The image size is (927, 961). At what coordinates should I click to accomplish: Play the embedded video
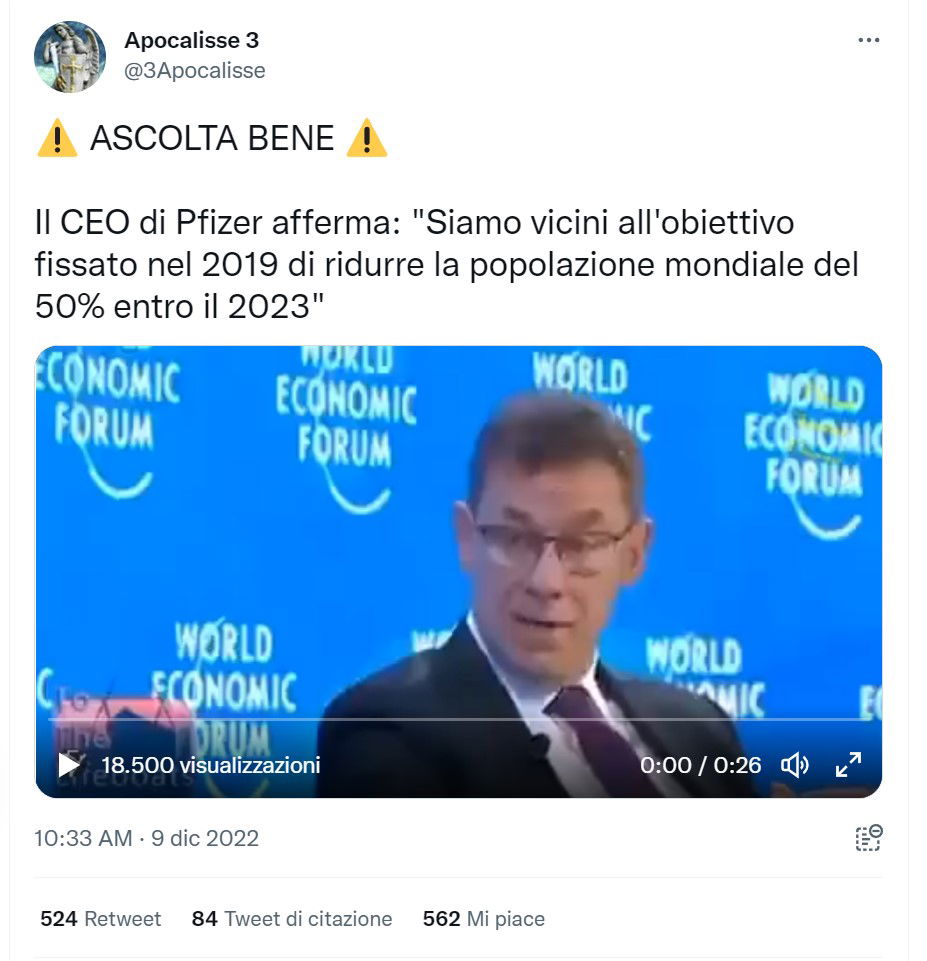click(x=69, y=764)
